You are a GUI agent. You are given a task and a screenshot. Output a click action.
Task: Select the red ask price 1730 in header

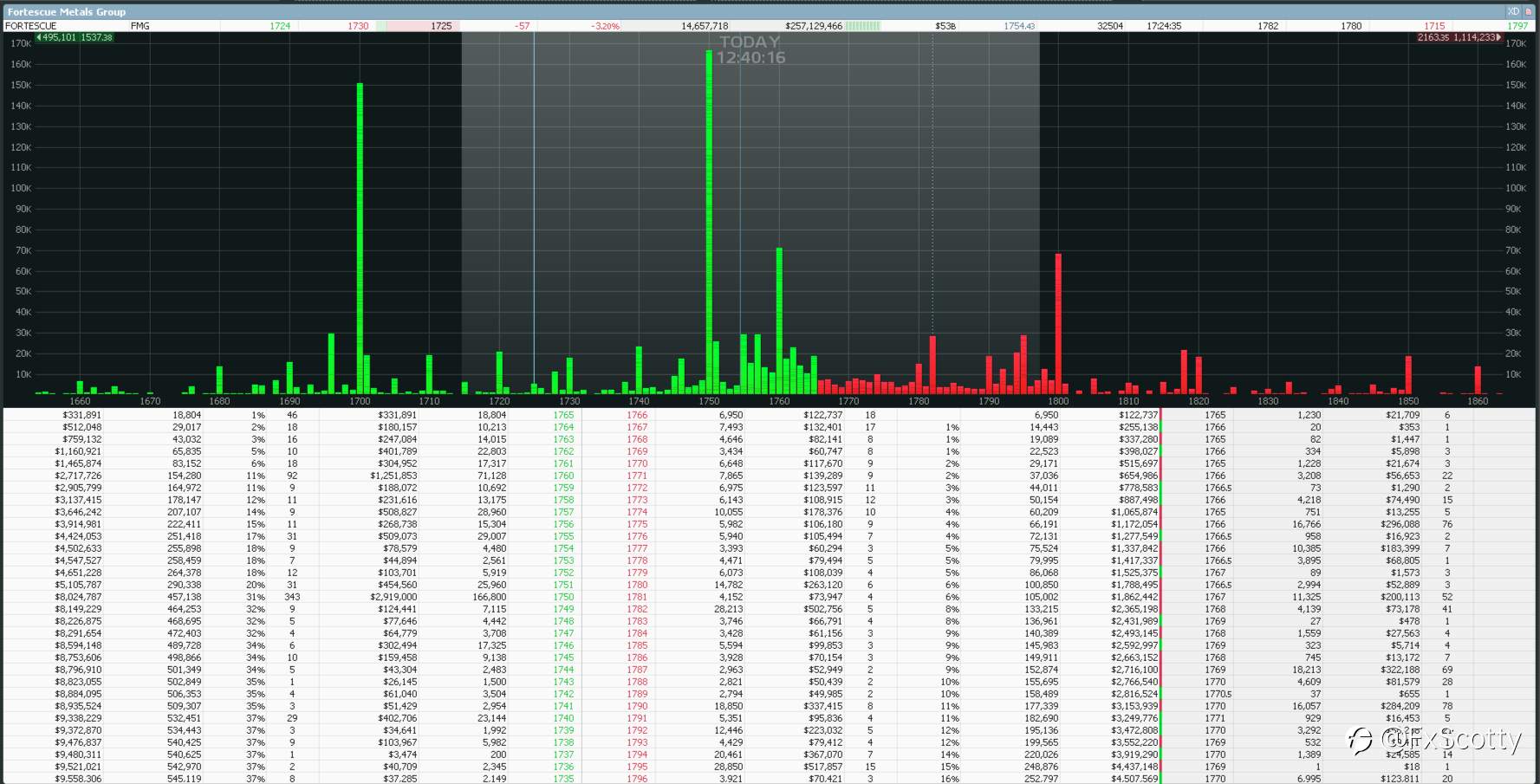pyautogui.click(x=358, y=26)
